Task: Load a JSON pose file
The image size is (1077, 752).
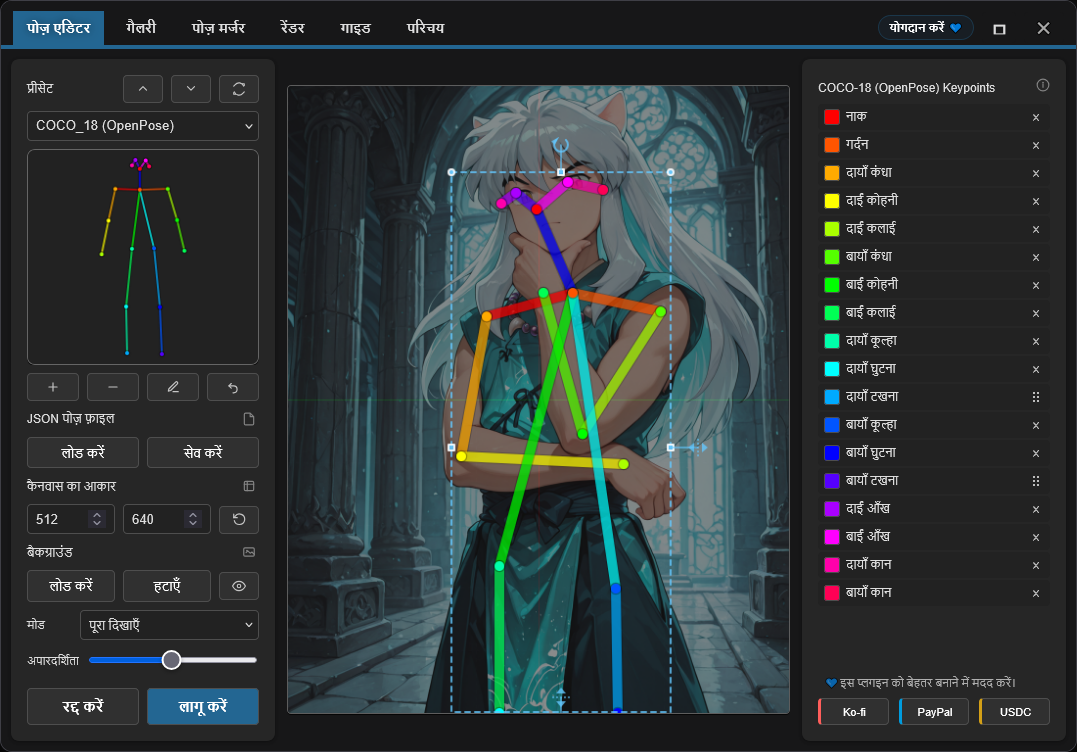Action: [83, 453]
